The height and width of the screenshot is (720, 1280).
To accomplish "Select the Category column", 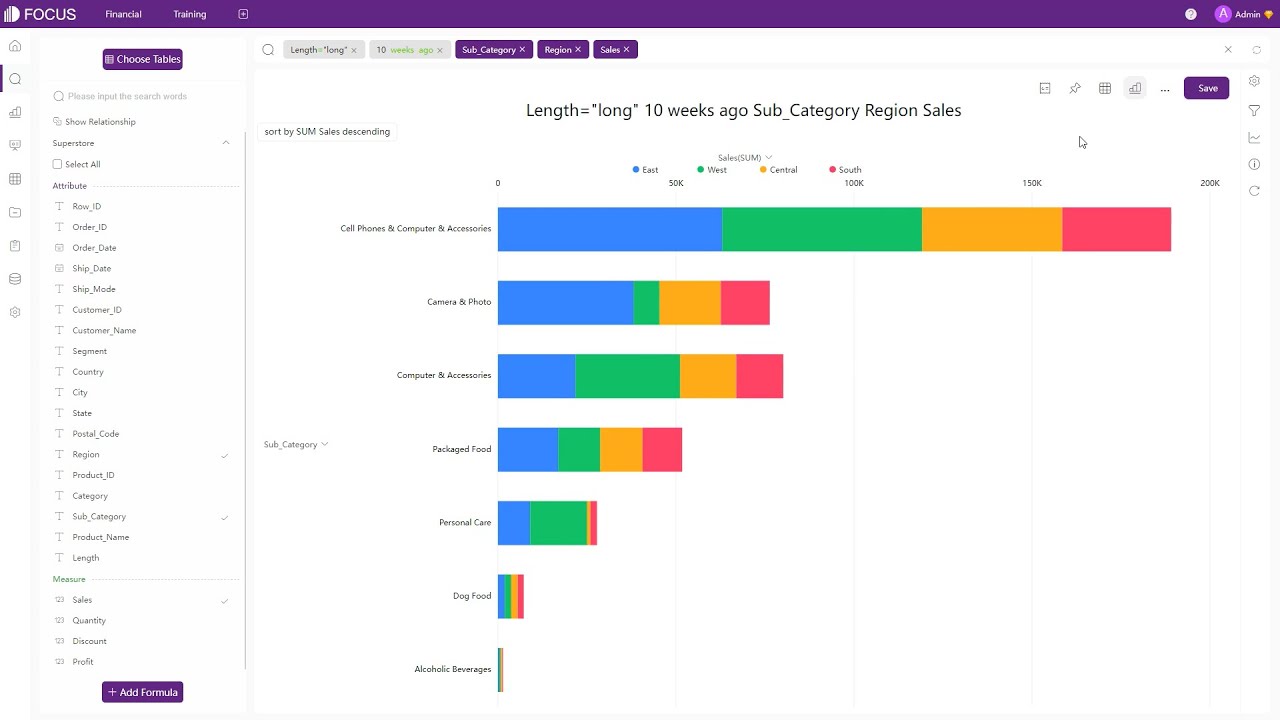I will [90, 496].
